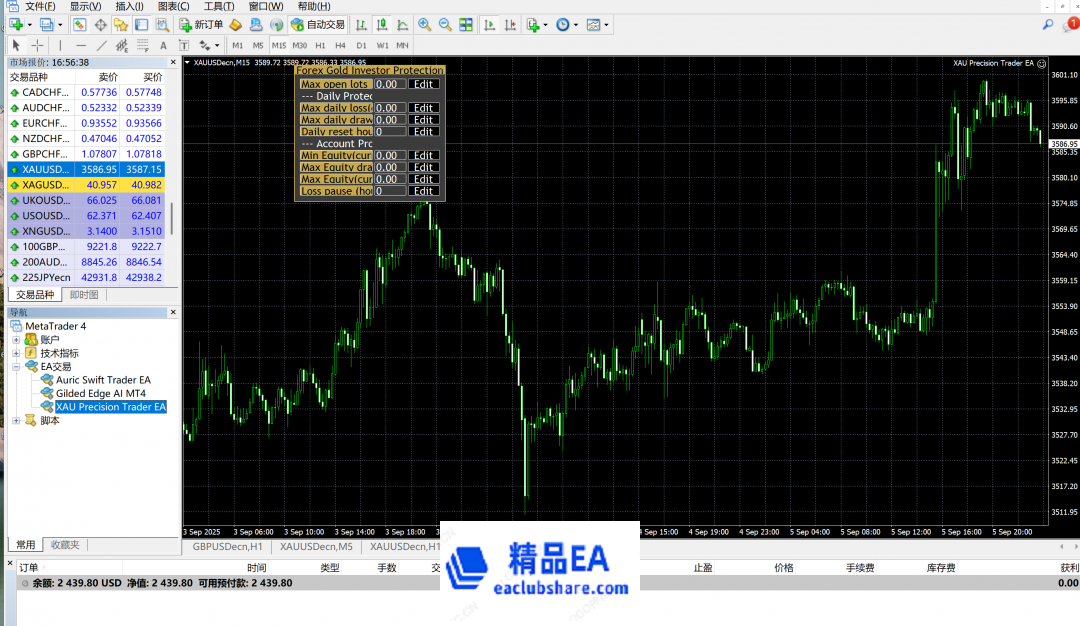Open the 插入(I) menu
The image size is (1080, 626).
tap(129, 6)
